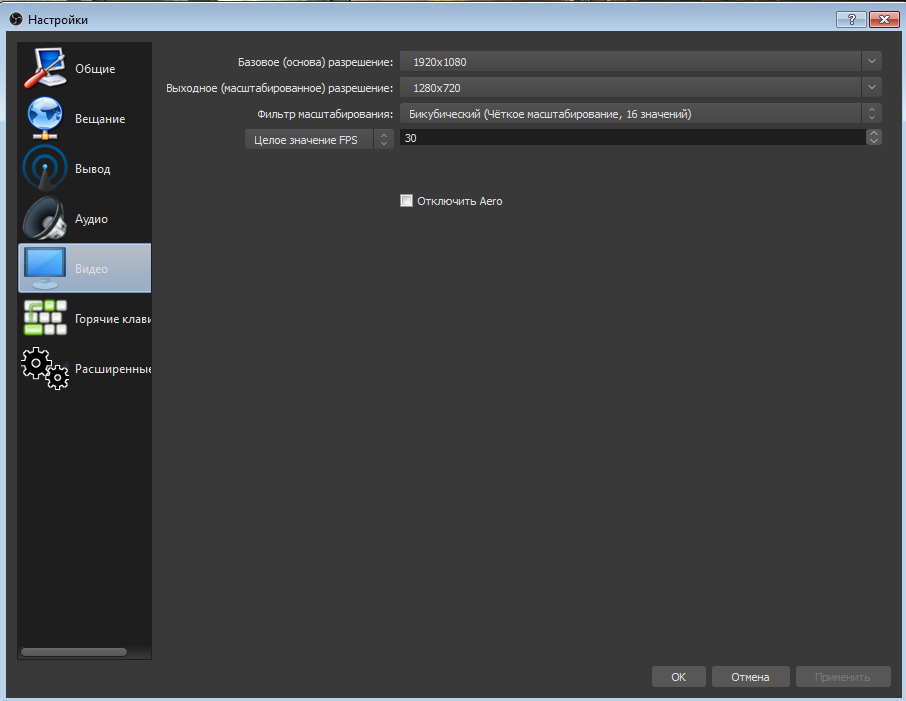Screen dimensions: 906x701
Task: Open the Горячие клавиши keyboard icon
Action: pyautogui.click(x=44, y=318)
